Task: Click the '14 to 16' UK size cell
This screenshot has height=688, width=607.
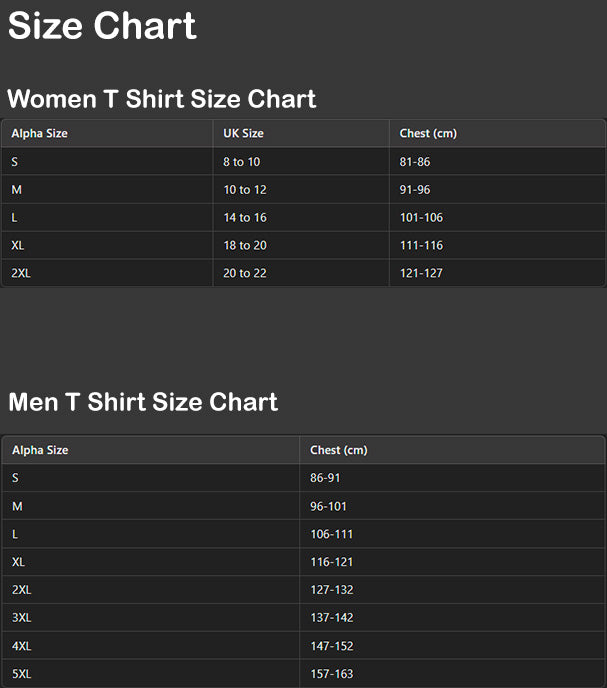Action: (x=245, y=217)
